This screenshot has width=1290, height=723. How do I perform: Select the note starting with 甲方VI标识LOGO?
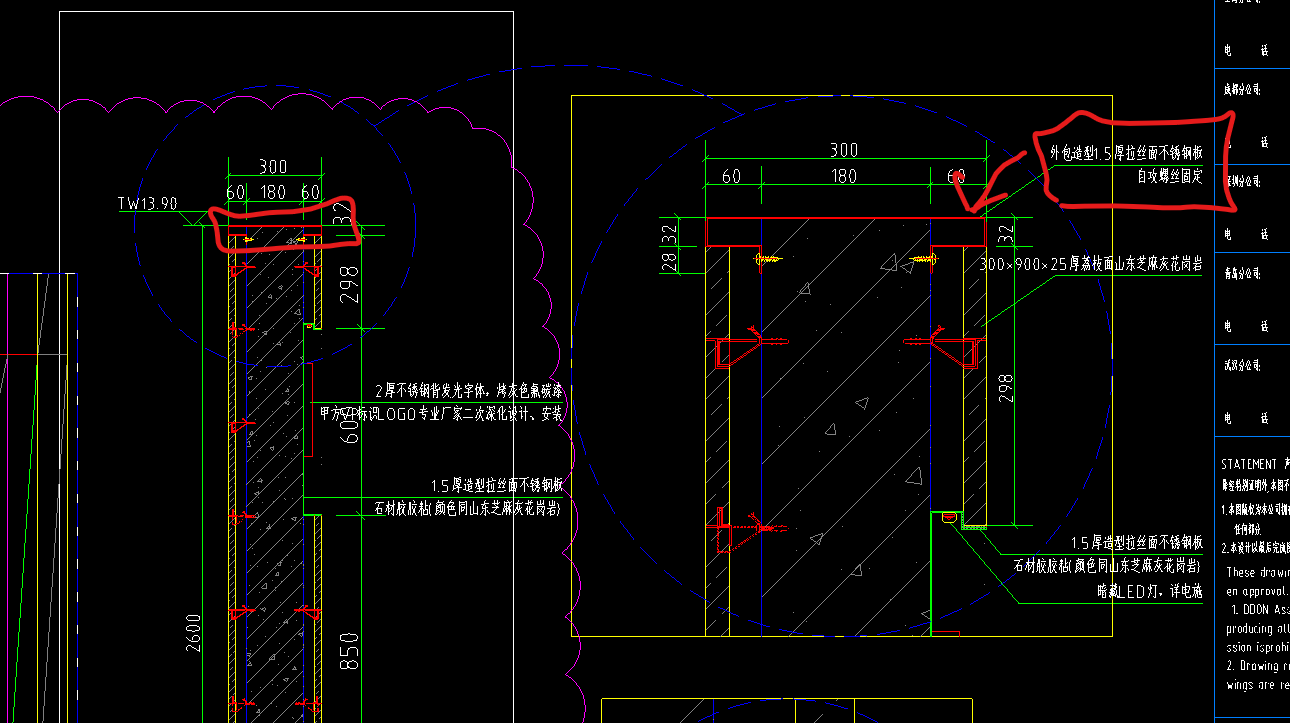[441, 413]
